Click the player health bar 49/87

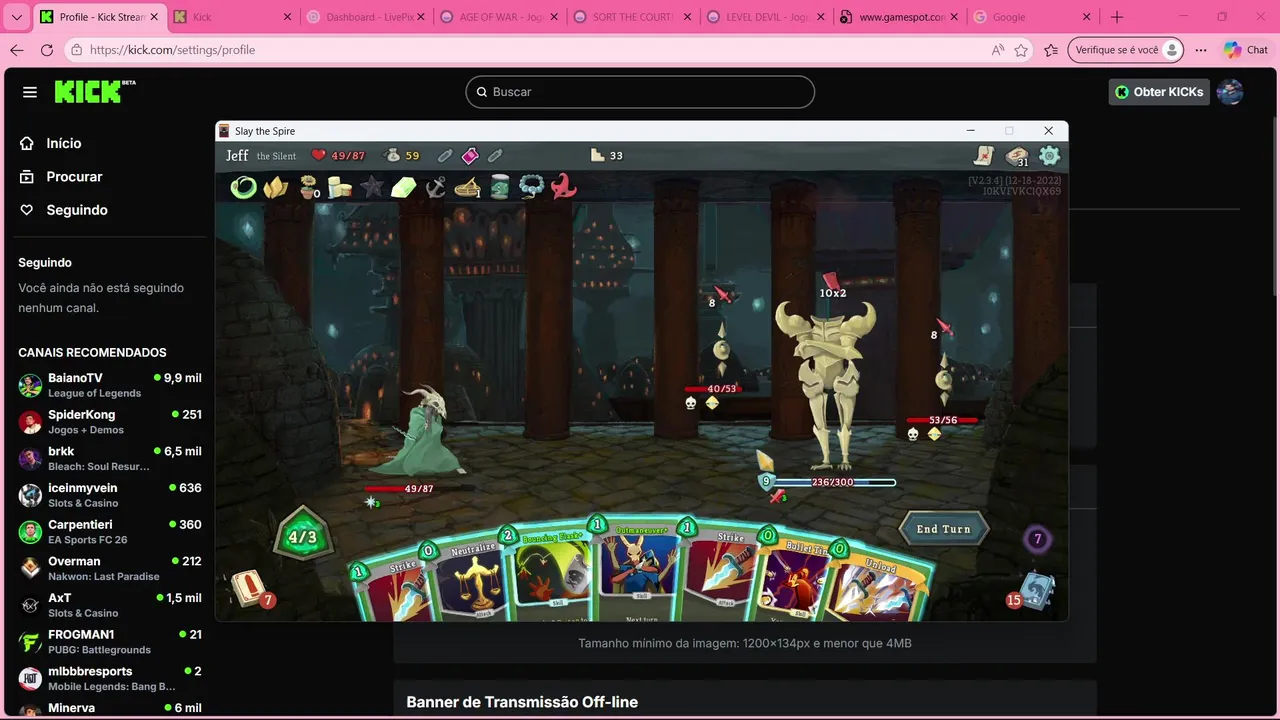(x=419, y=489)
